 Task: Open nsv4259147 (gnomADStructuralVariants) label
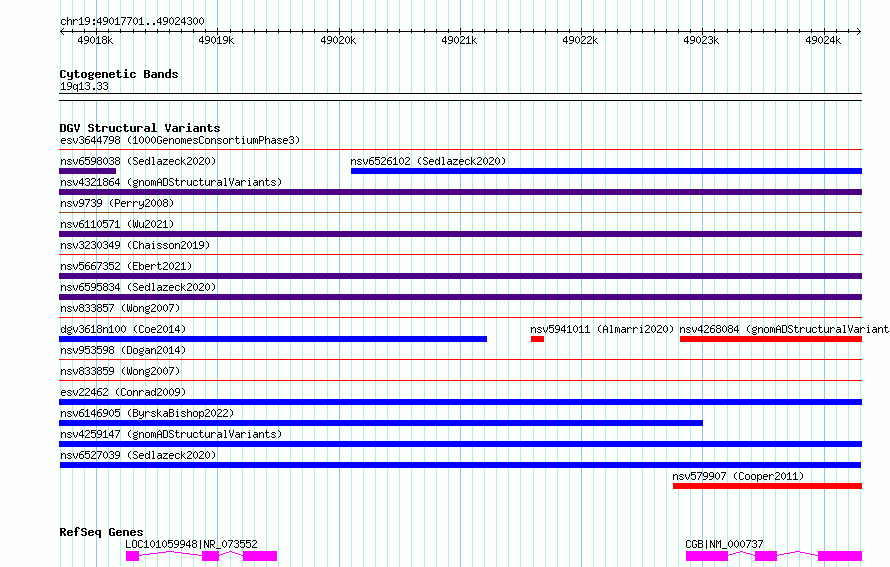click(x=171, y=434)
